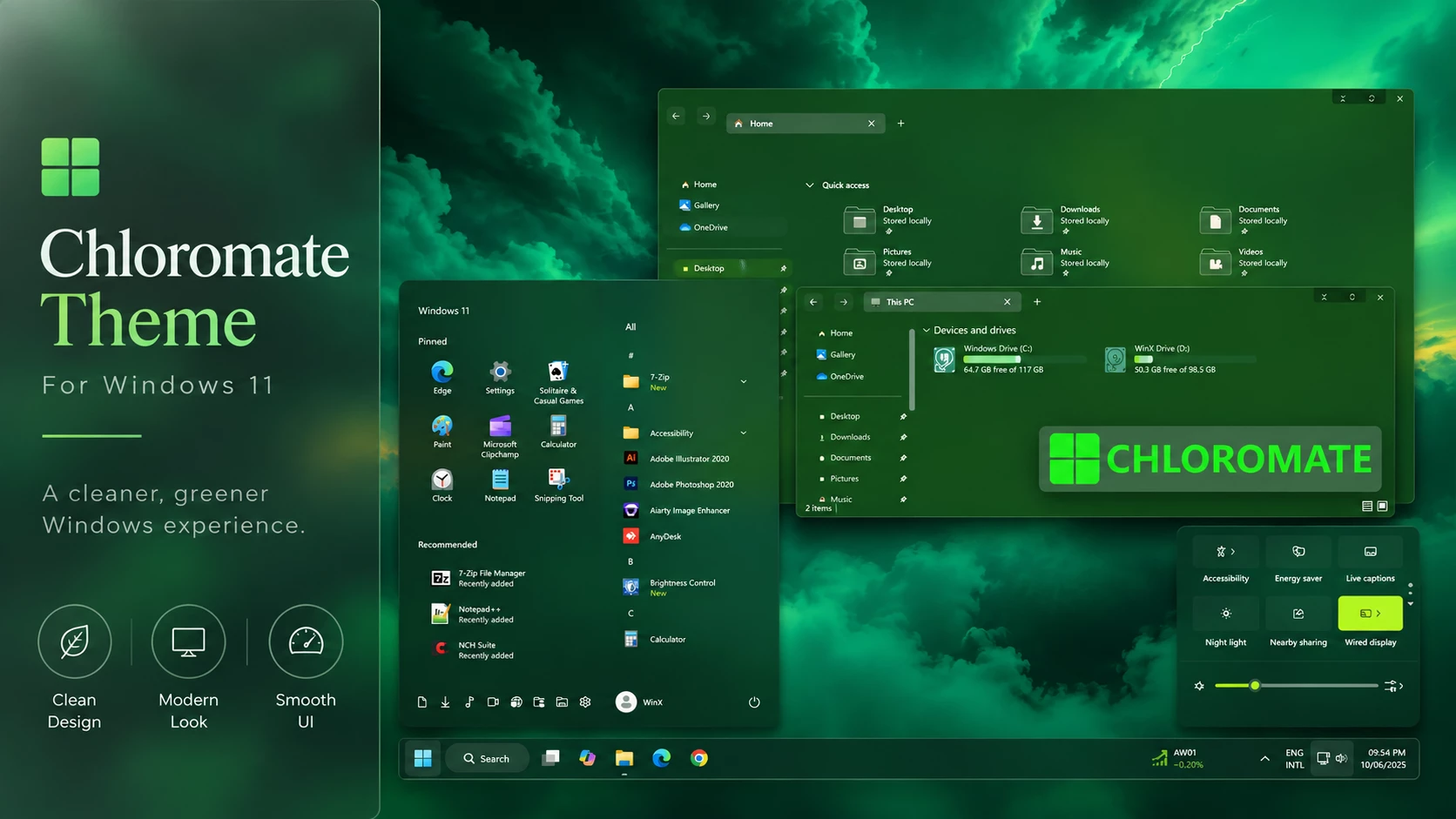Open Pictures folder in Quick access

887,262
